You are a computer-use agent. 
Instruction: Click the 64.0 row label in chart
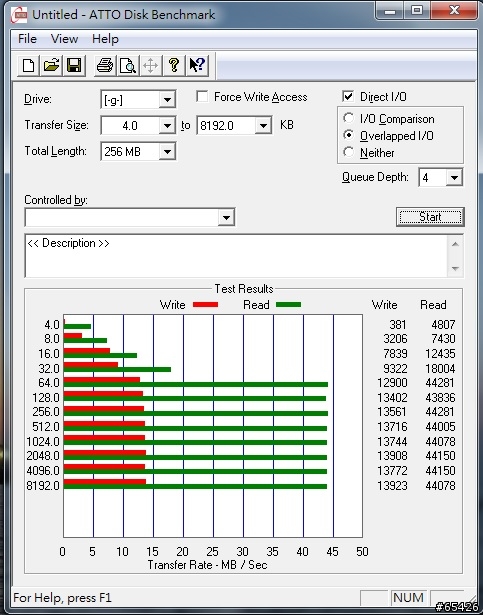pos(49,382)
